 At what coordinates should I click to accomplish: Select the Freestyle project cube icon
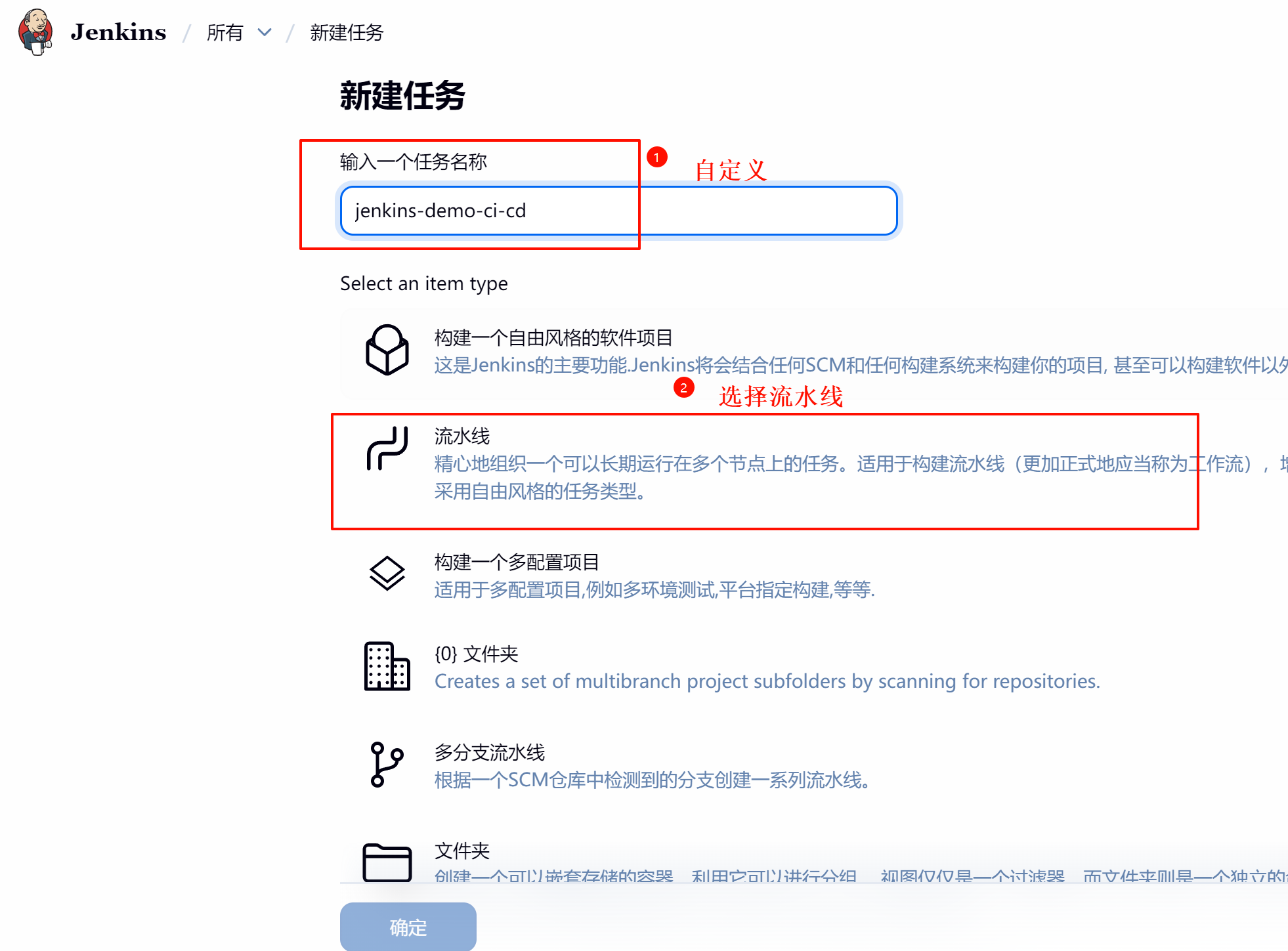tap(387, 350)
